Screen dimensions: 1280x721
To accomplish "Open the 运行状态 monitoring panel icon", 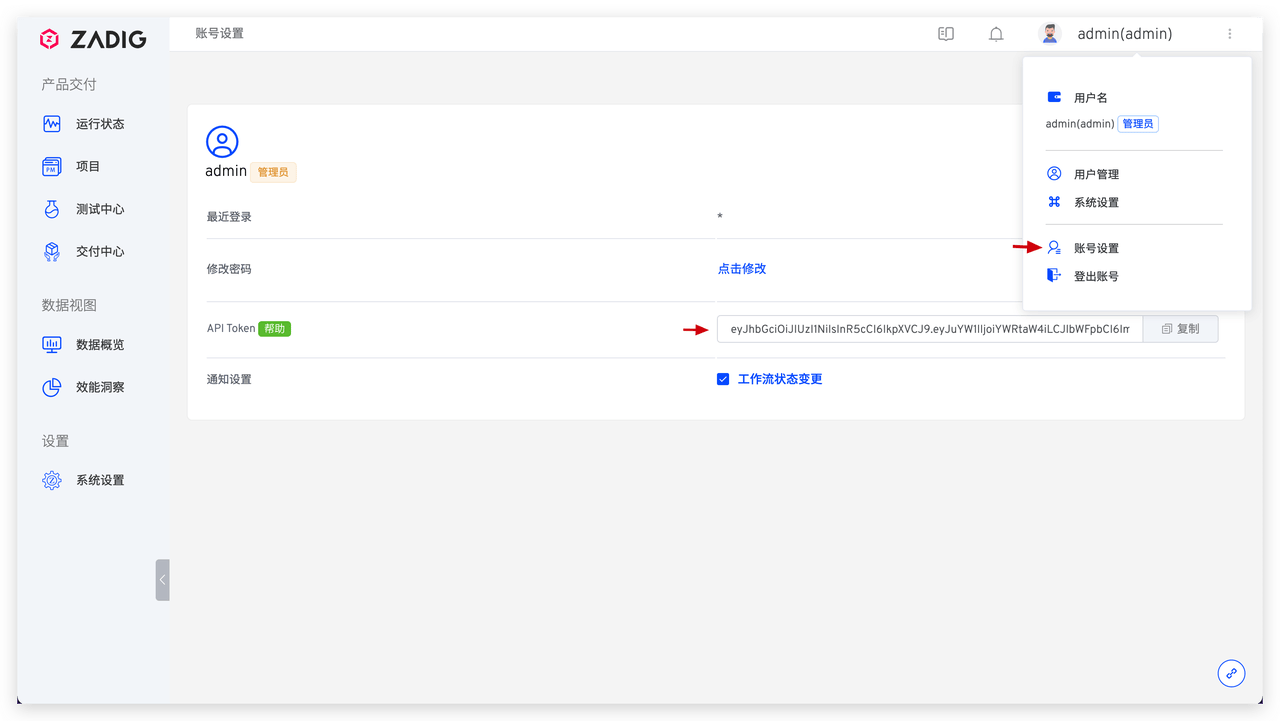I will coord(51,123).
